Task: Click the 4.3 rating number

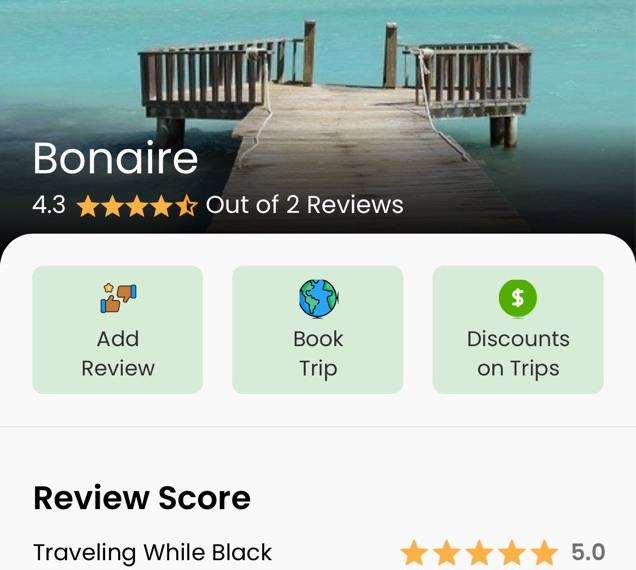Action: point(49,205)
